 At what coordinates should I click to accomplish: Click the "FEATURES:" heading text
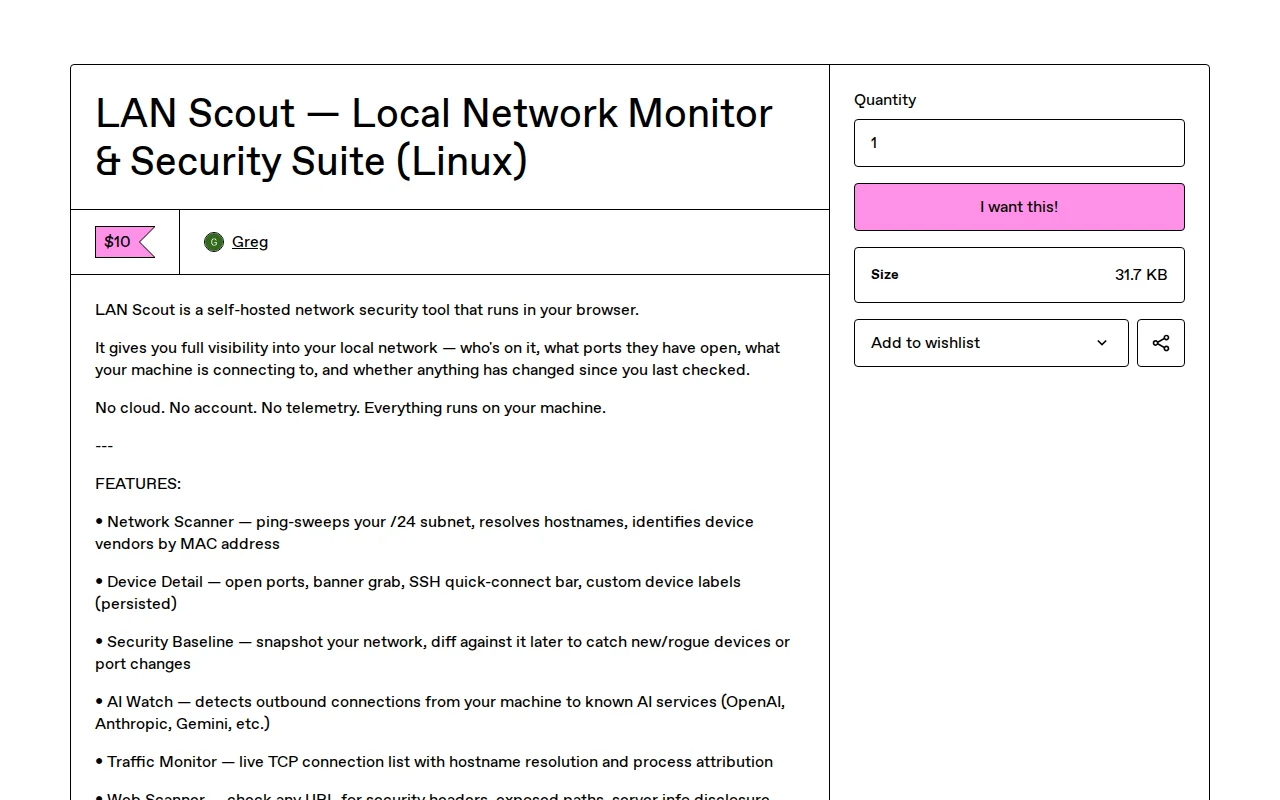pyautogui.click(x=138, y=484)
